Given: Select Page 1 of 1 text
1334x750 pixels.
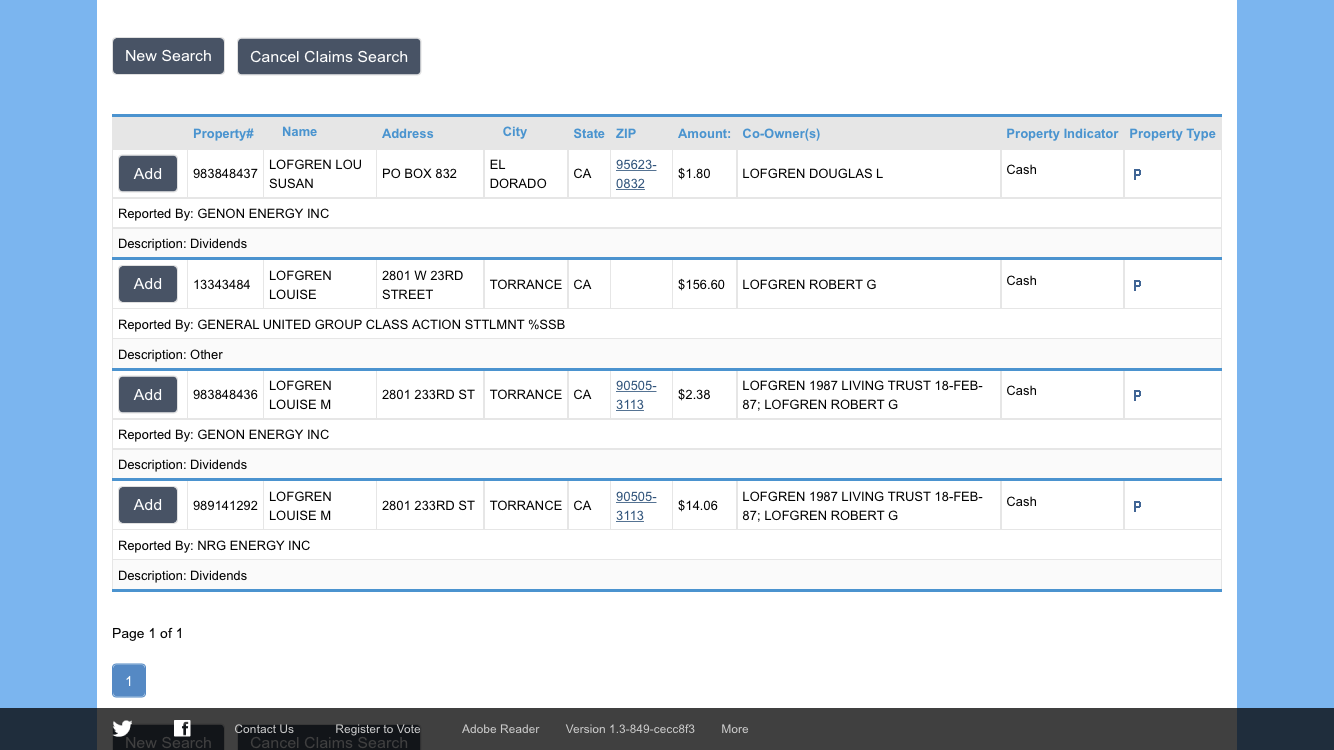Looking at the screenshot, I should click(147, 634).
